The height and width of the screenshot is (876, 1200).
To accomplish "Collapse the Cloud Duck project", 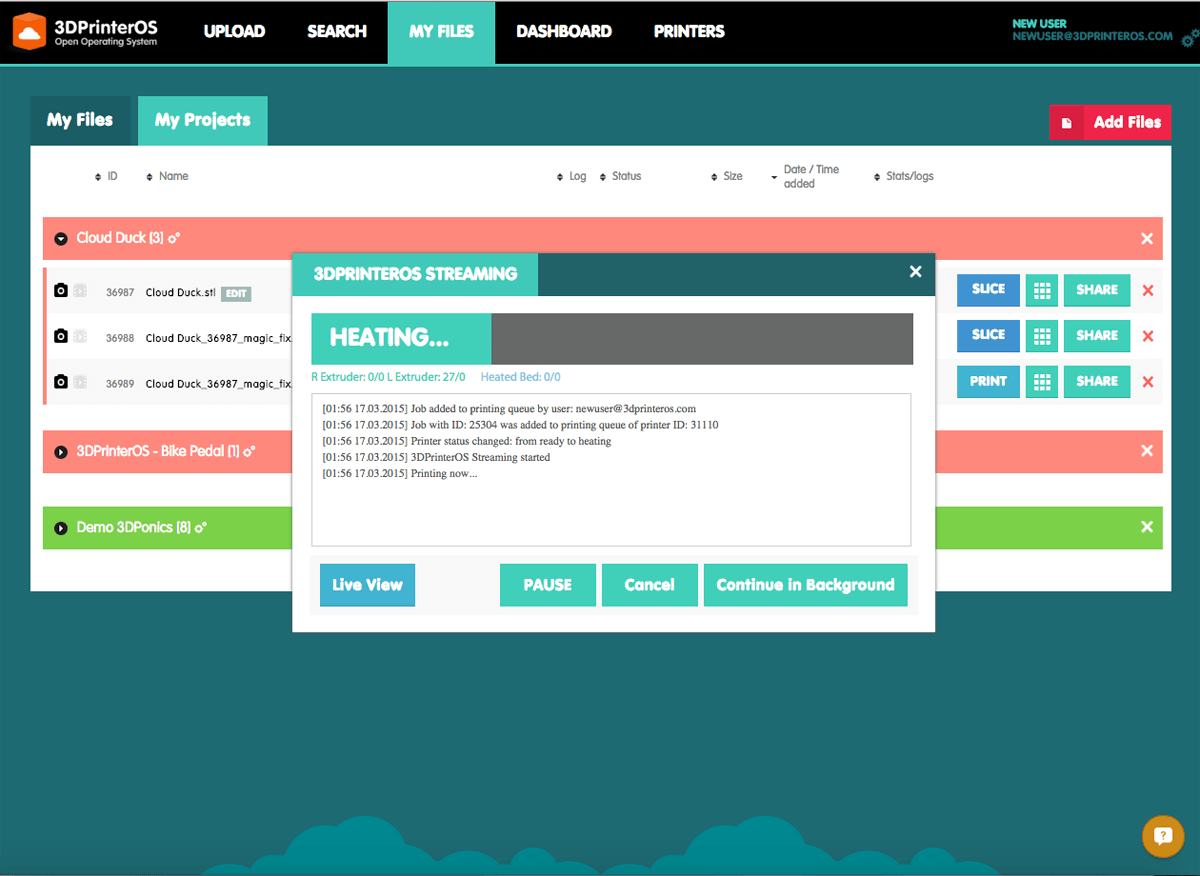I will click(61, 238).
